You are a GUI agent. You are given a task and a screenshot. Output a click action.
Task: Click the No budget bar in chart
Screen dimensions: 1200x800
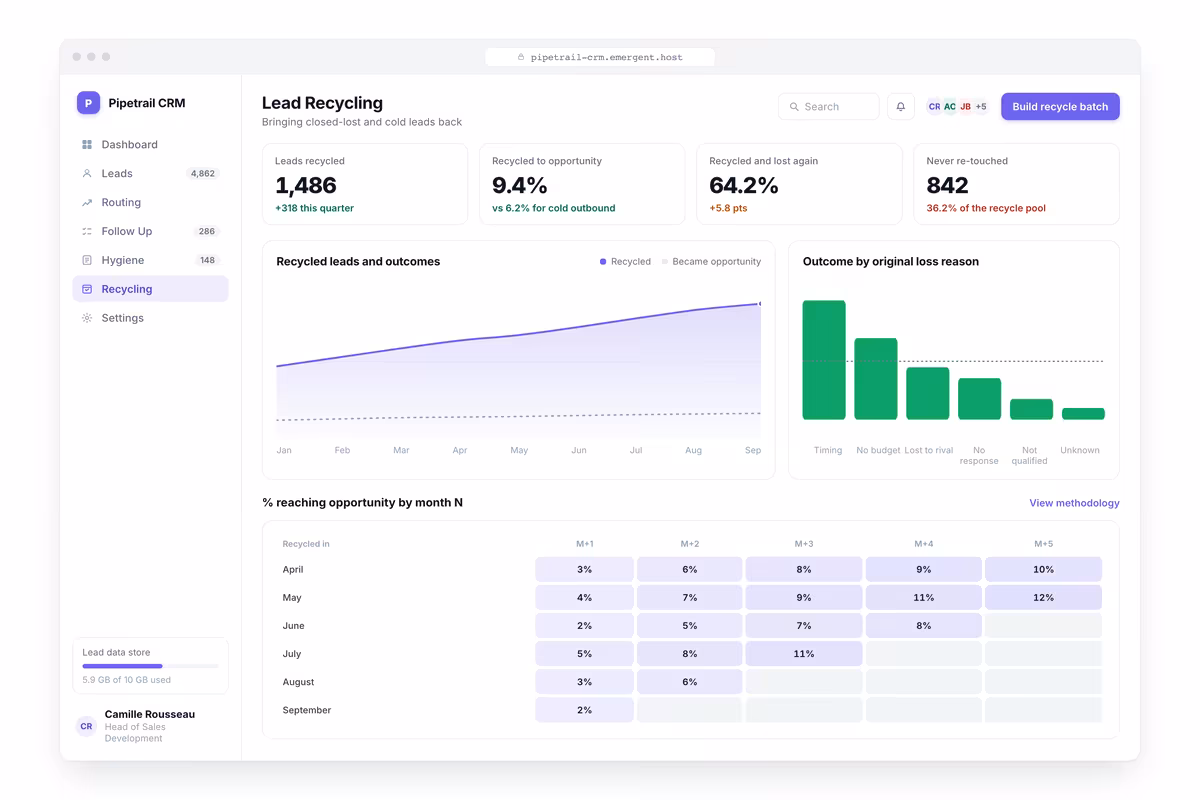[x=876, y=379]
